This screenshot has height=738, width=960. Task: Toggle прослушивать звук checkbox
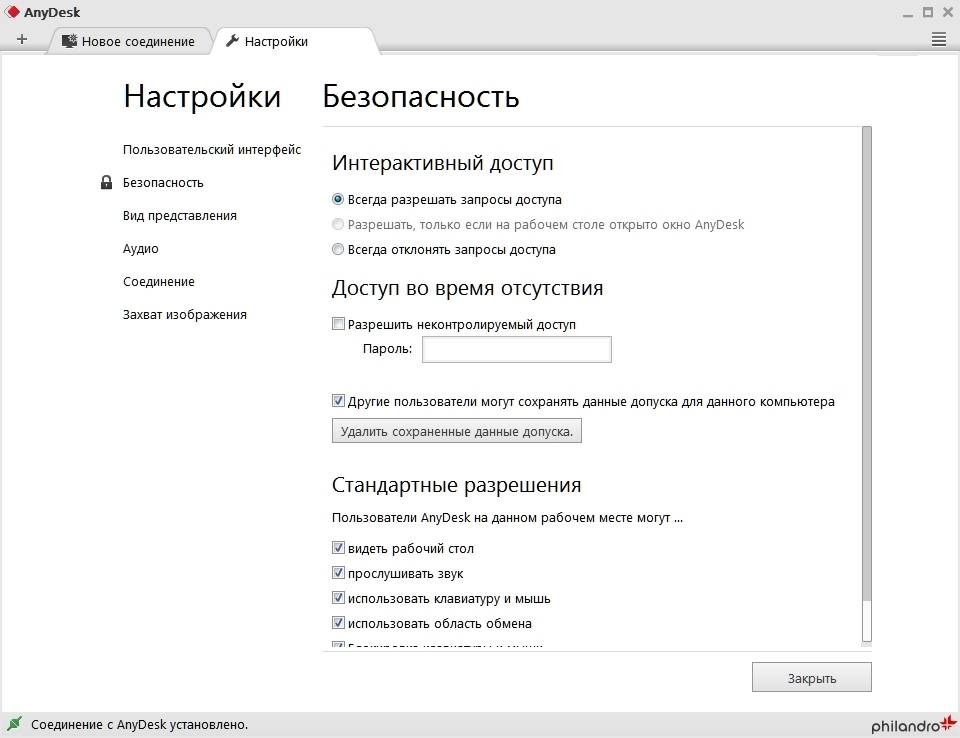[338, 573]
